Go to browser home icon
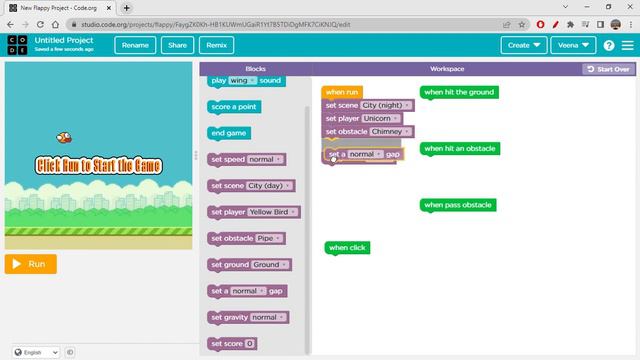The width and height of the screenshot is (640, 360). (55, 24)
